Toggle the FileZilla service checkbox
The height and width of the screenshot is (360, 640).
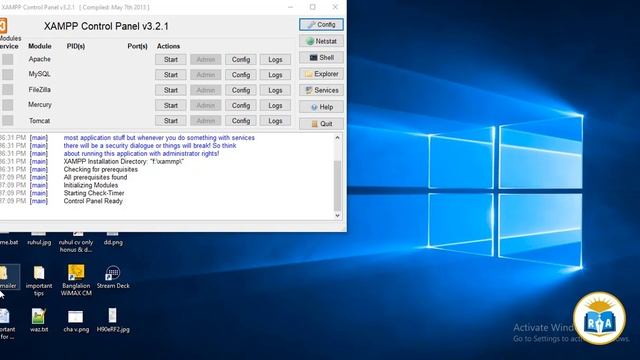[x=8, y=90]
